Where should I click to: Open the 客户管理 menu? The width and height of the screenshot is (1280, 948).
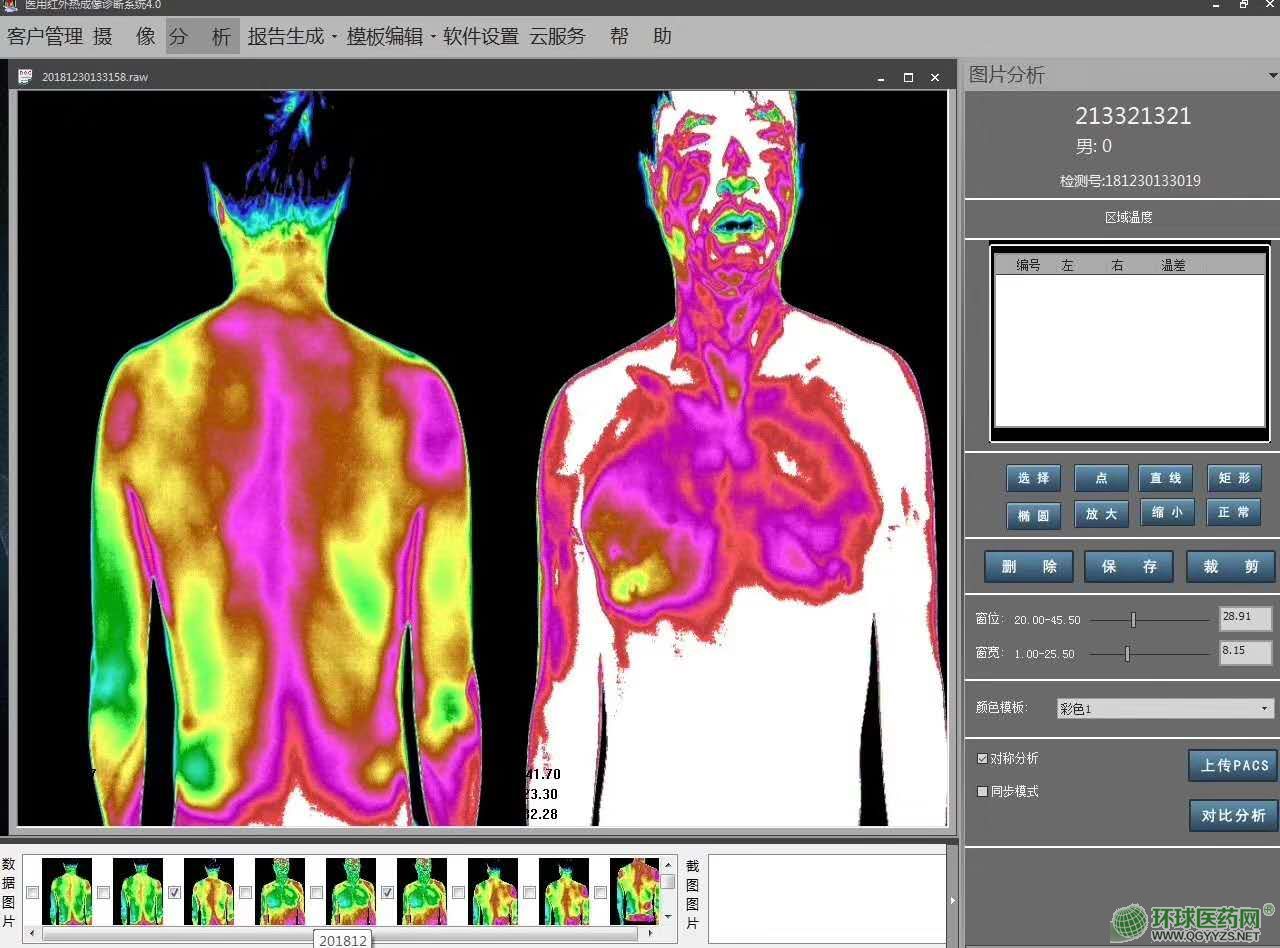45,37
